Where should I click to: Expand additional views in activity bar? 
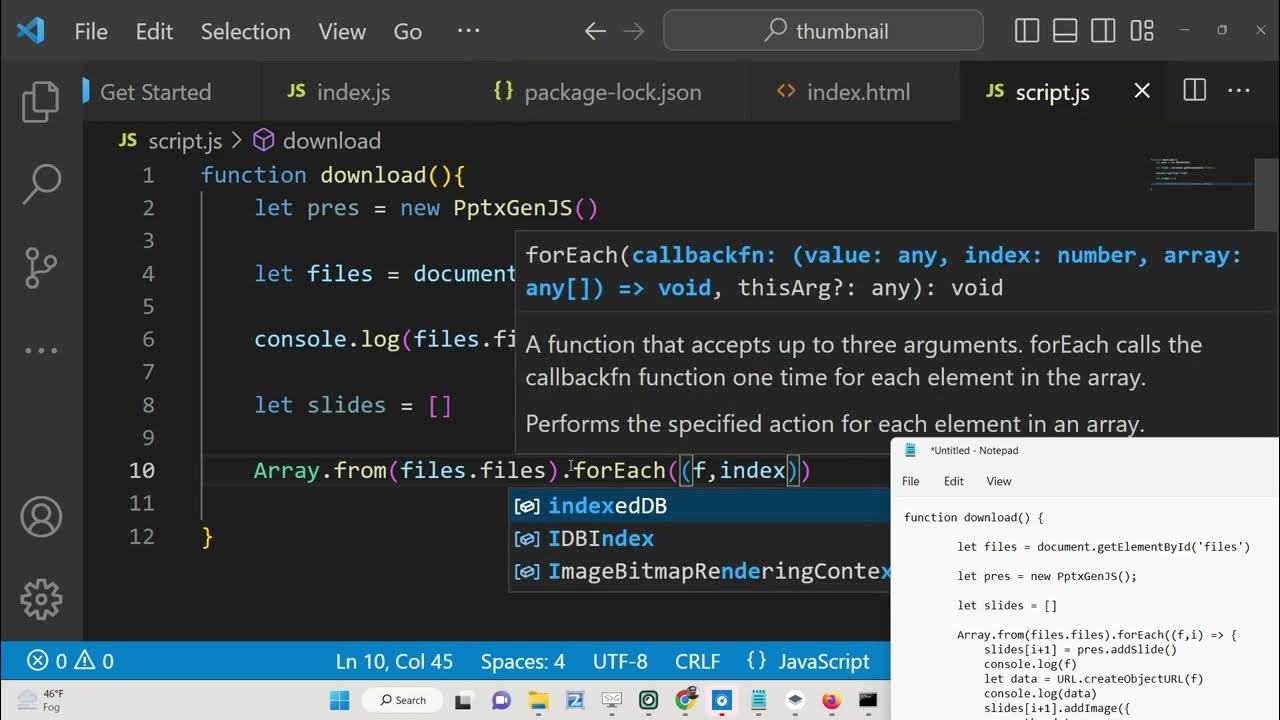[x=41, y=350]
